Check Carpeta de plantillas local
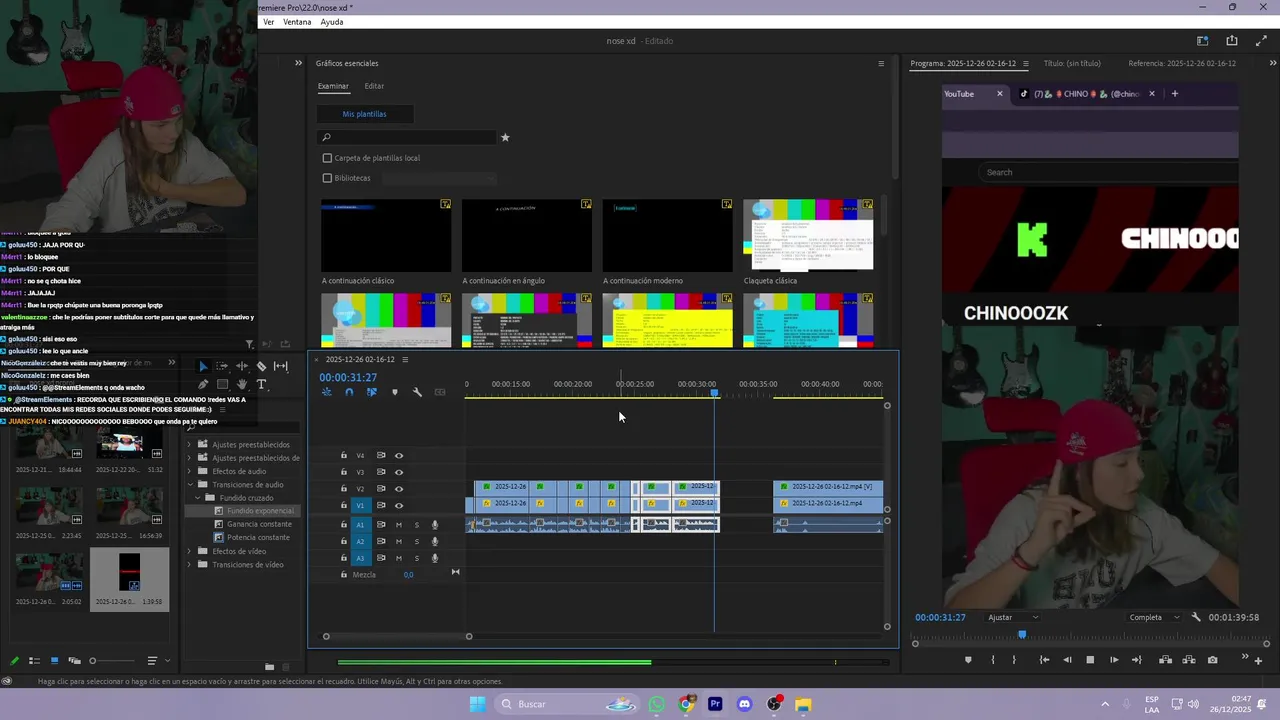The height and width of the screenshot is (720, 1280). tap(327, 158)
